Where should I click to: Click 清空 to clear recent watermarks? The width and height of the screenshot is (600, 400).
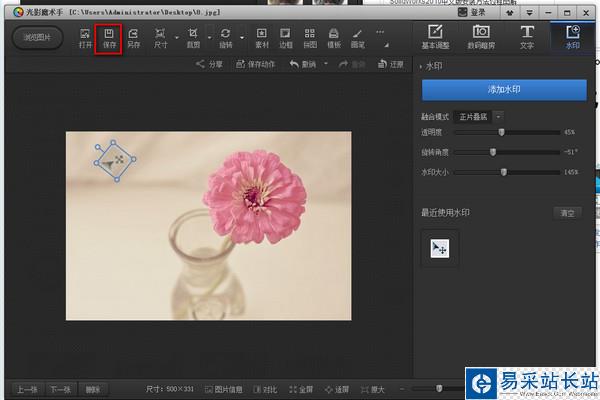(567, 213)
